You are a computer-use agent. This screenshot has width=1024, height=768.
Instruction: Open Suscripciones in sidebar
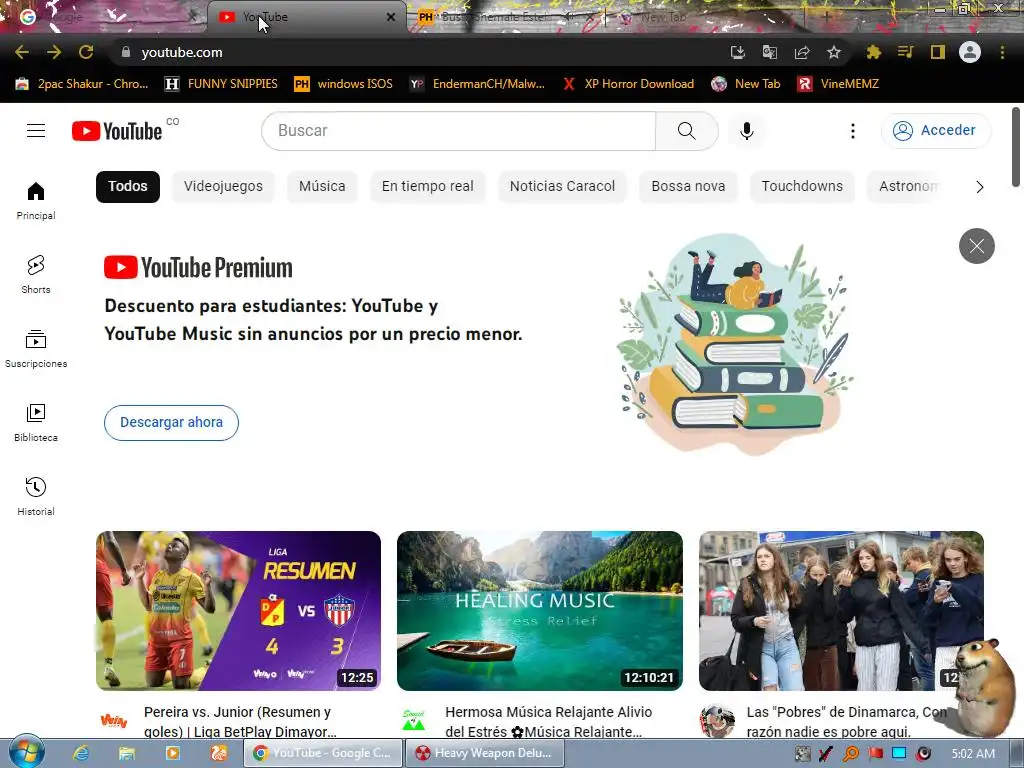coord(36,349)
